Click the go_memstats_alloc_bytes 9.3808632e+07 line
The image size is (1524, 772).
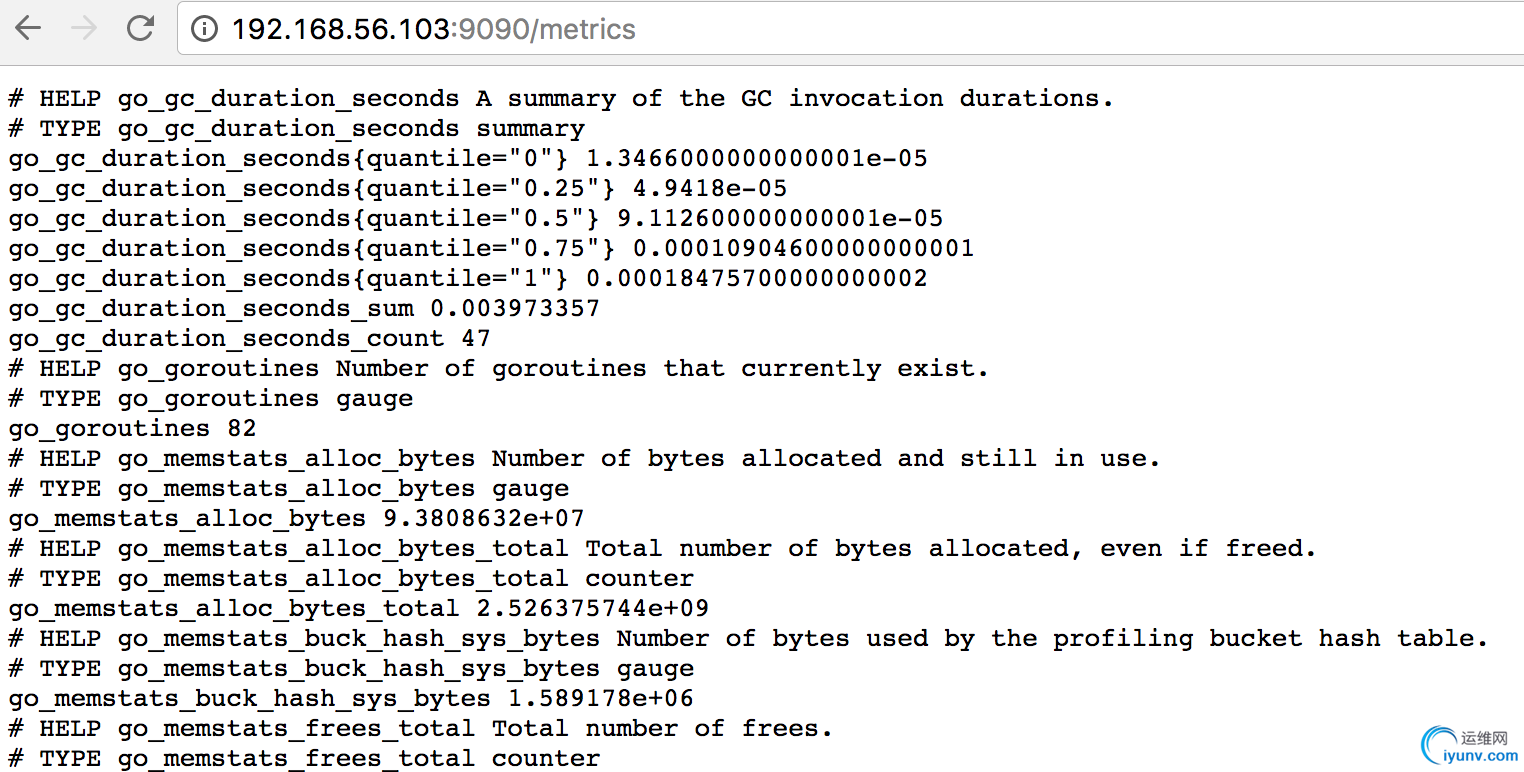[296, 519]
